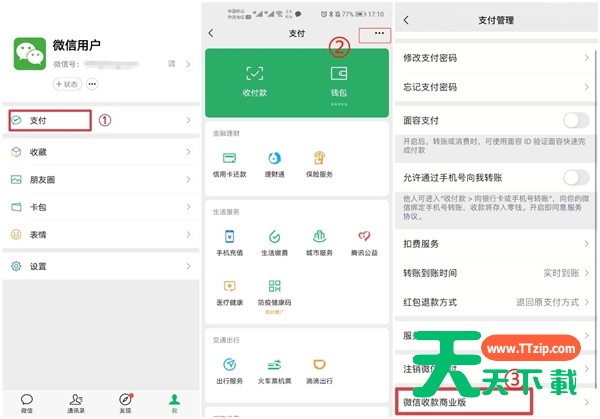Image resolution: width=600 pixels, height=419 pixels.
Task: Open 手机充值 service
Action: pos(230,243)
